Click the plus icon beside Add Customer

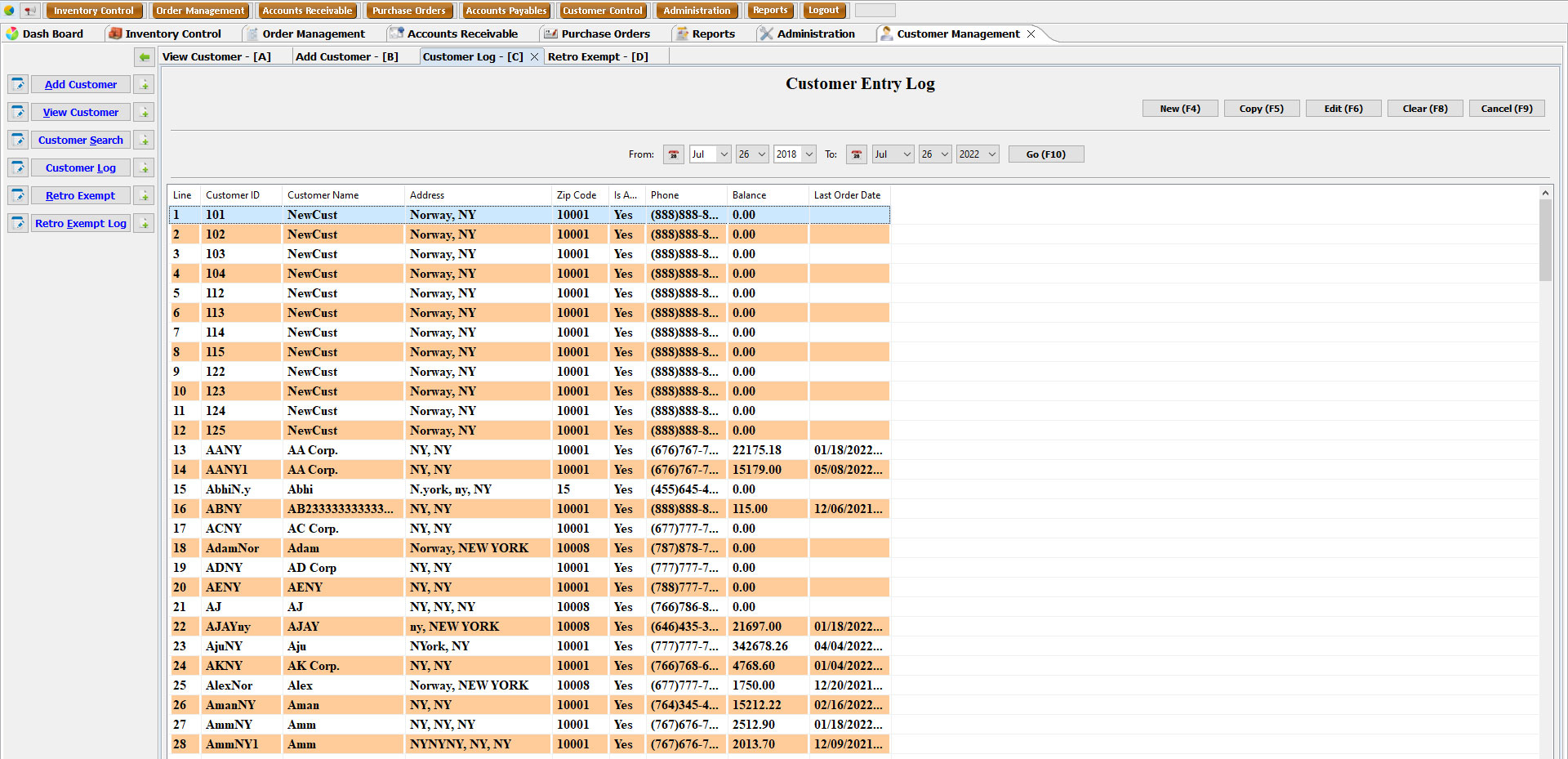click(x=145, y=84)
